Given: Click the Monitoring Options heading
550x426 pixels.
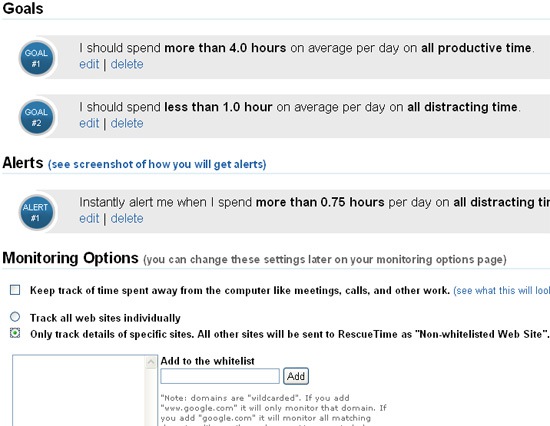Looking at the screenshot, I should coord(70,258).
